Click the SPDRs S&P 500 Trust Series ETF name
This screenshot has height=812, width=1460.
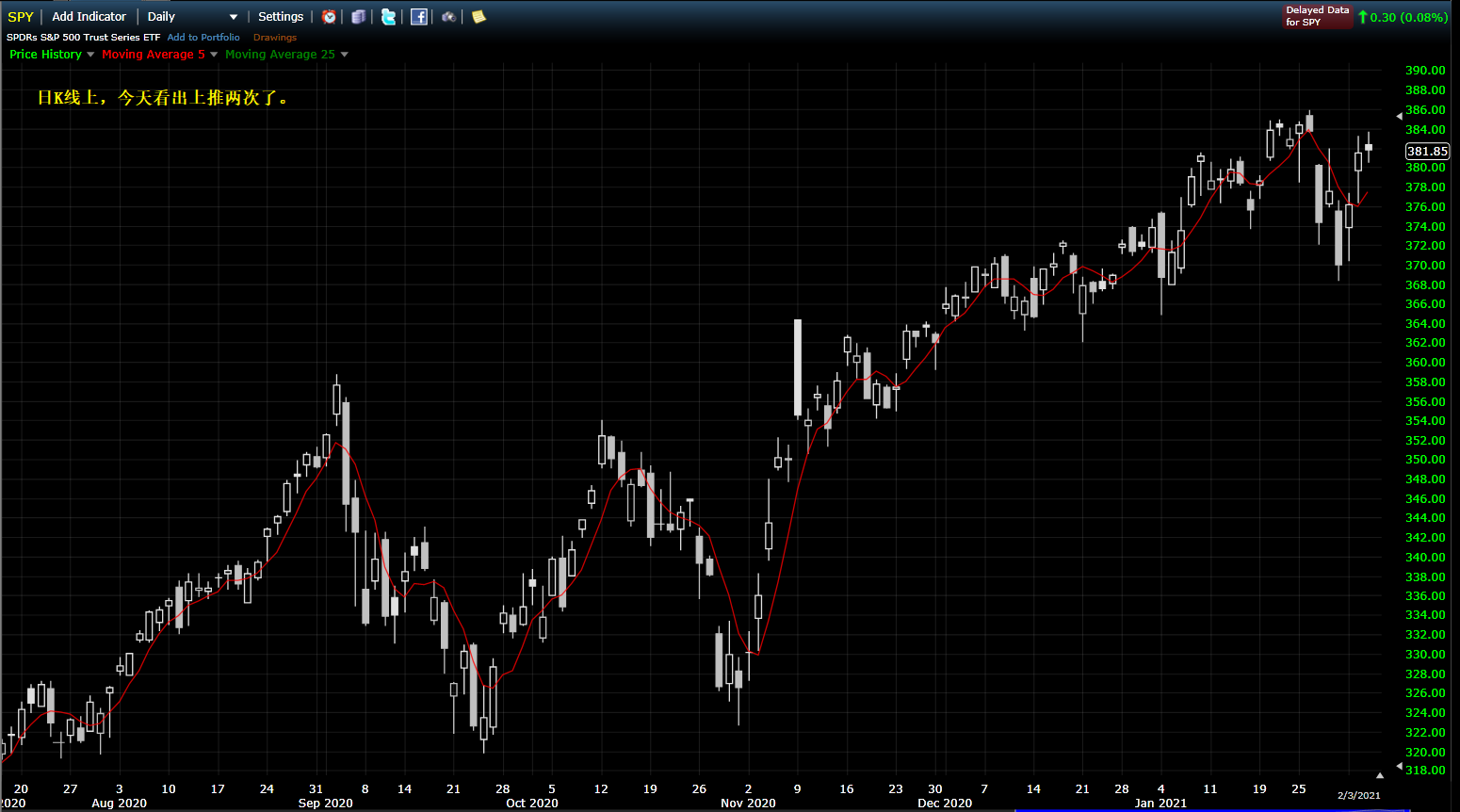pos(84,38)
